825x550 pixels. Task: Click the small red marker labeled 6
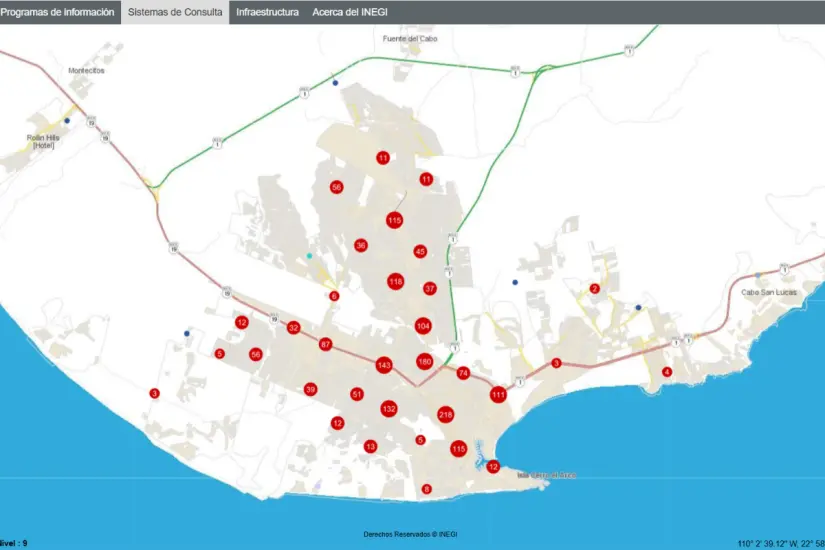click(334, 296)
